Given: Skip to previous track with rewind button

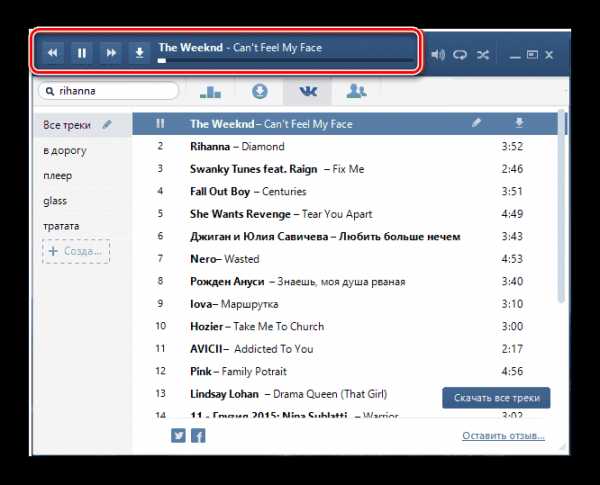Looking at the screenshot, I should 53,53.
